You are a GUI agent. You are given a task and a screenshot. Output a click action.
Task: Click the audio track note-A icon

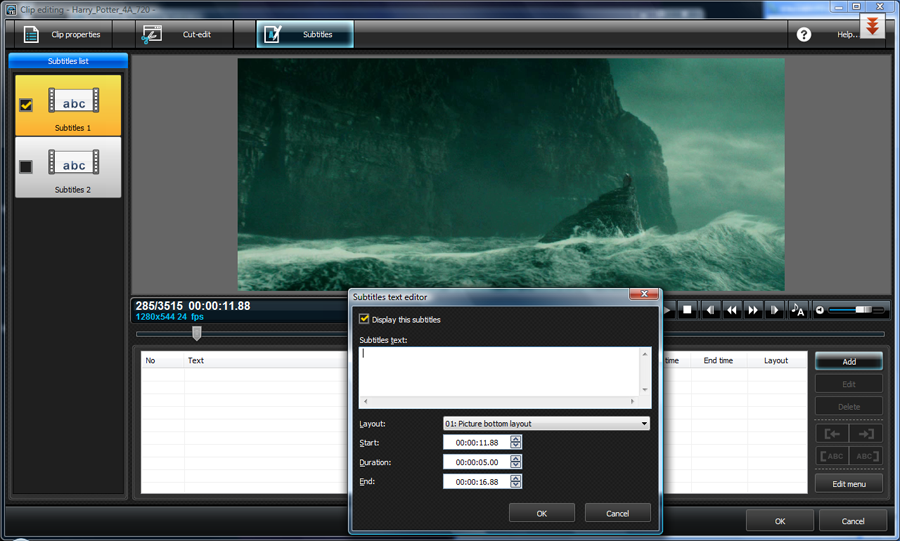pyautogui.click(x=797, y=310)
